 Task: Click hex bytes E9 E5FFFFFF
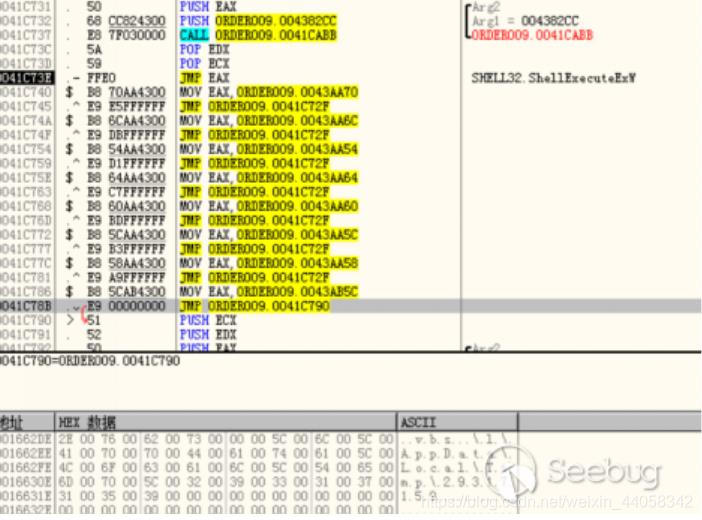(x=126, y=107)
